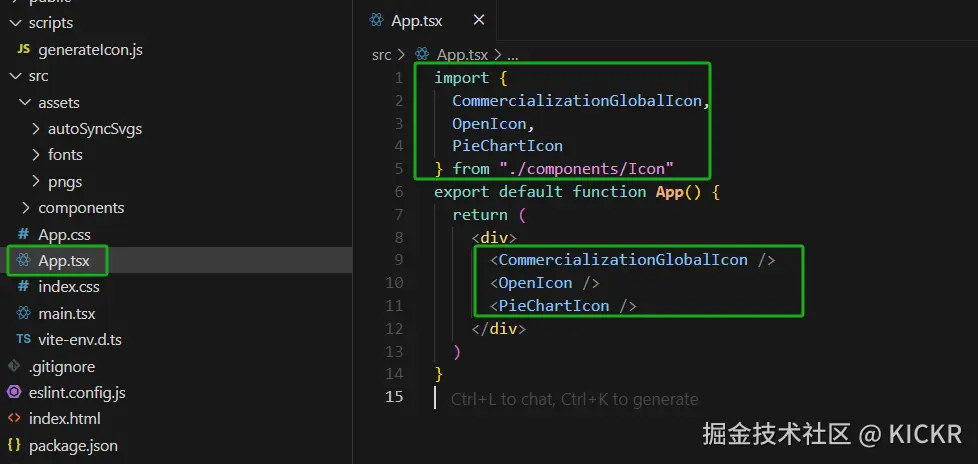
Task: Click the React icon beside main.tsx
Action: pyautogui.click(x=24, y=313)
